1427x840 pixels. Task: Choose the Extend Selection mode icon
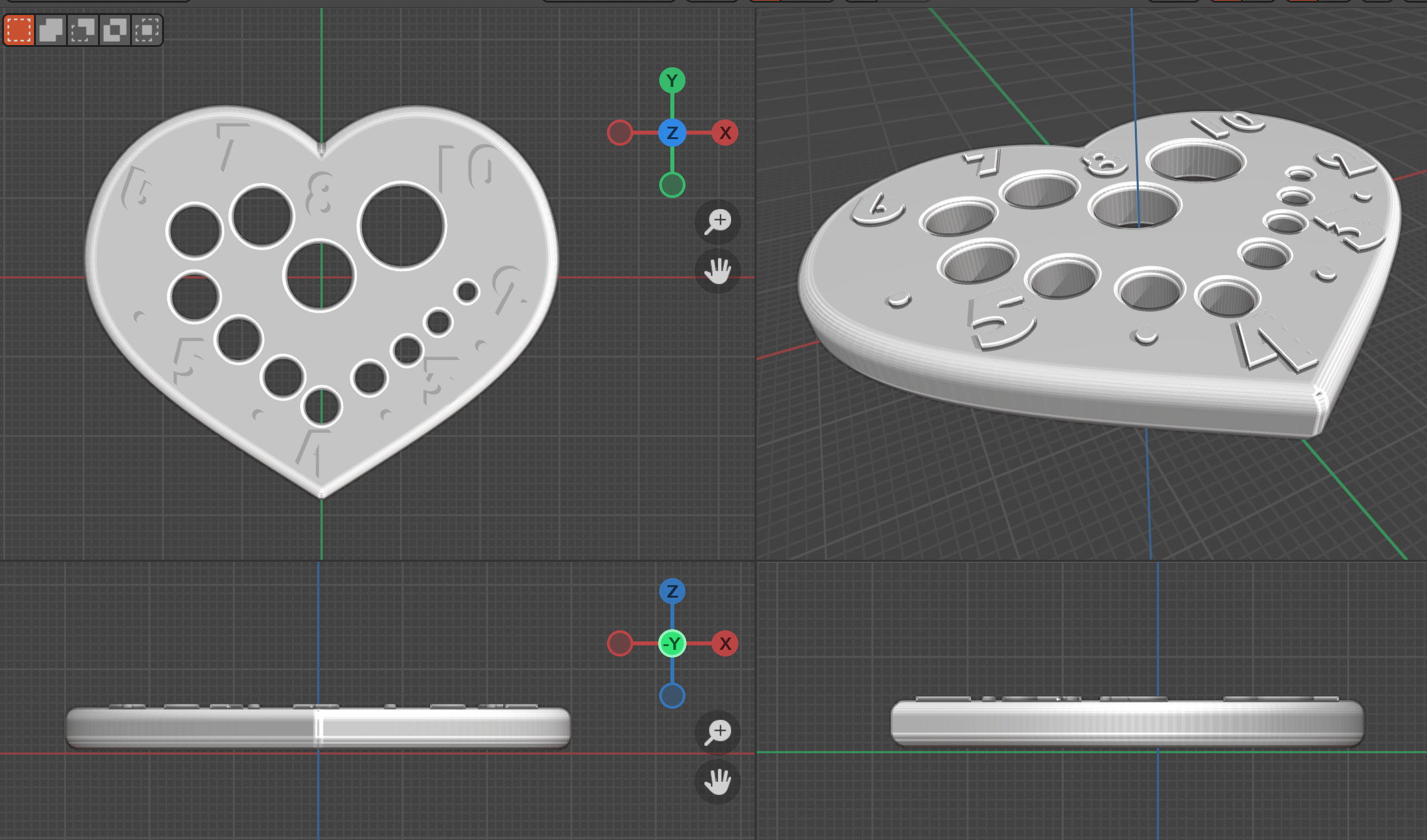tap(51, 30)
